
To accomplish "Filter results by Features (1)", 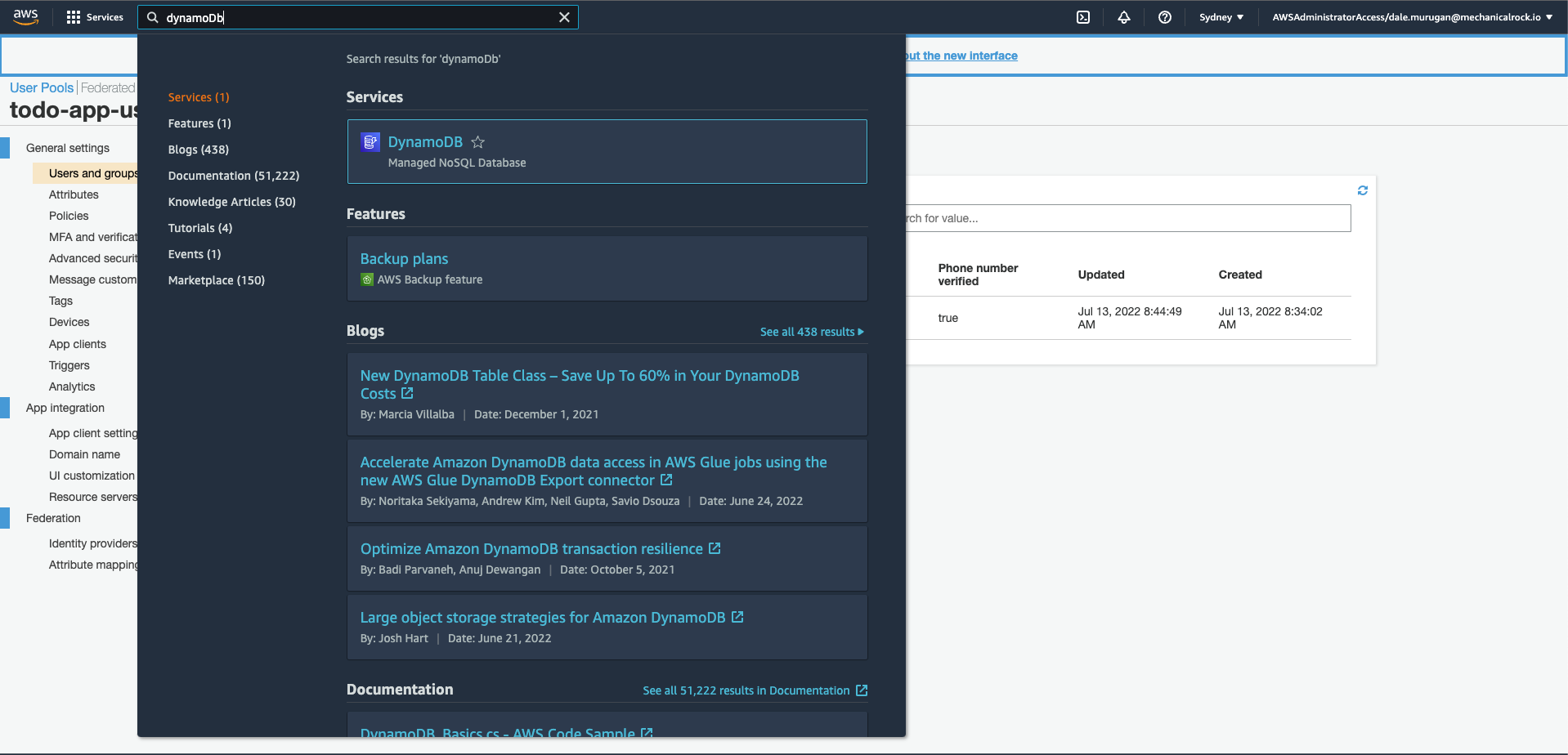I will pos(199,123).
